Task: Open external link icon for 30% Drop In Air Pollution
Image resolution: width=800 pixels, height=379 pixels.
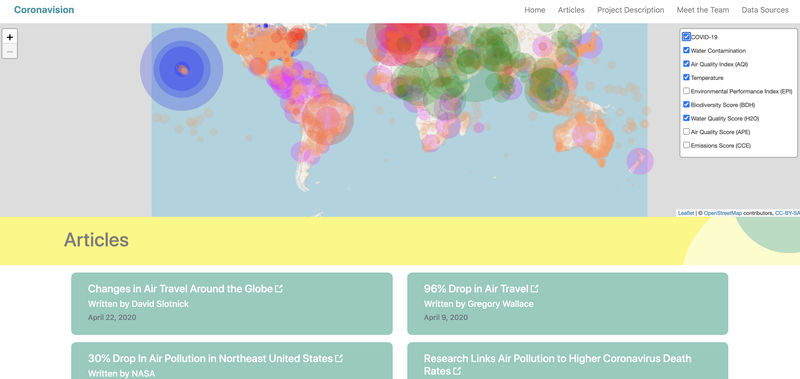Action: (339, 359)
